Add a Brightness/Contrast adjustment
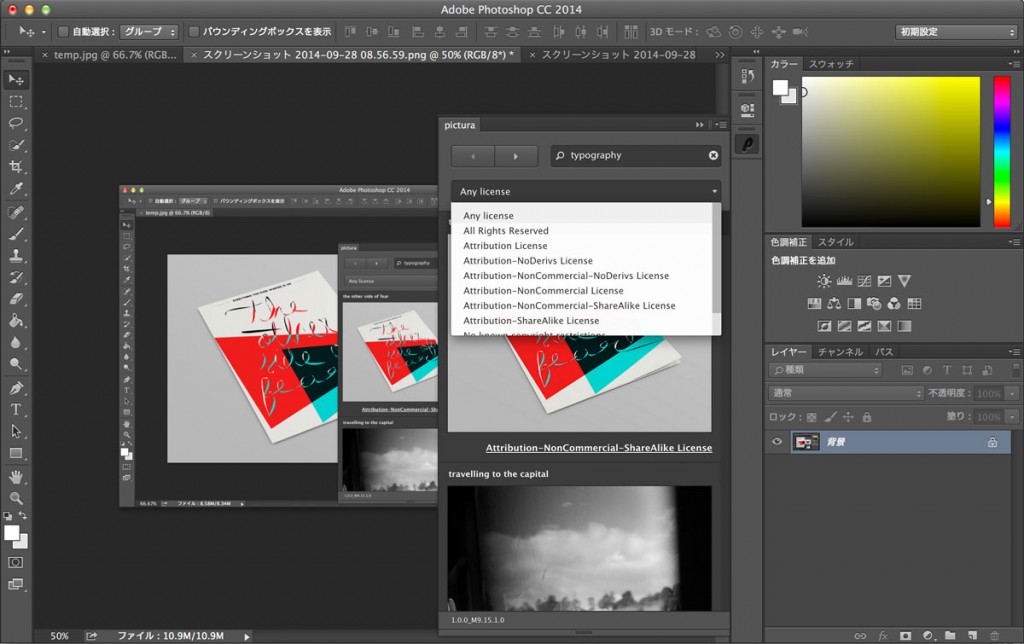This screenshot has width=1024, height=644. pos(824,281)
